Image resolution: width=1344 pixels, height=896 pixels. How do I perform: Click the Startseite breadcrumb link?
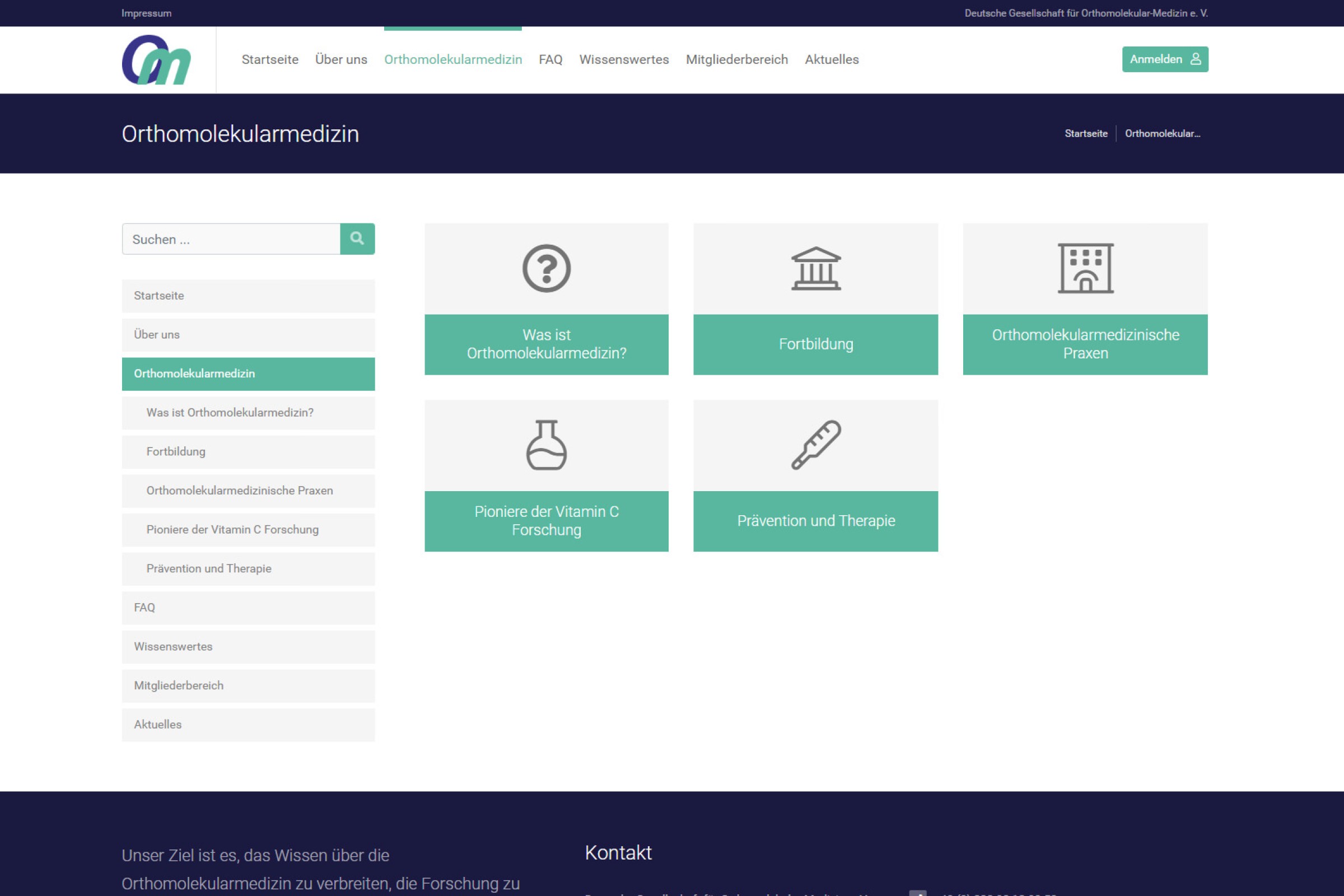click(1086, 134)
